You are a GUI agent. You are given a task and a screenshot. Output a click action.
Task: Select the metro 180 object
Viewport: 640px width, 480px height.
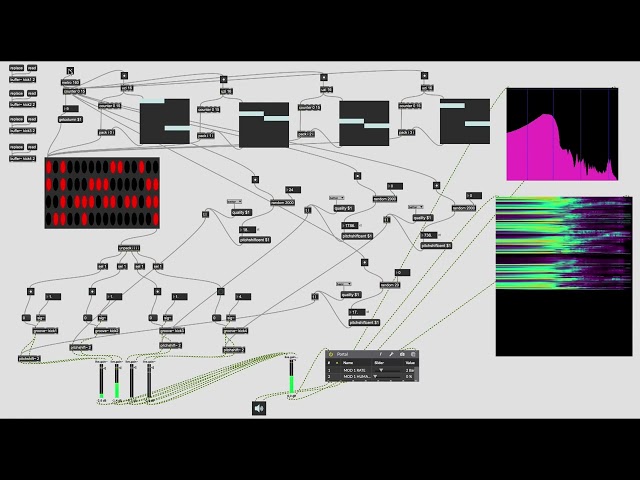click(x=71, y=82)
